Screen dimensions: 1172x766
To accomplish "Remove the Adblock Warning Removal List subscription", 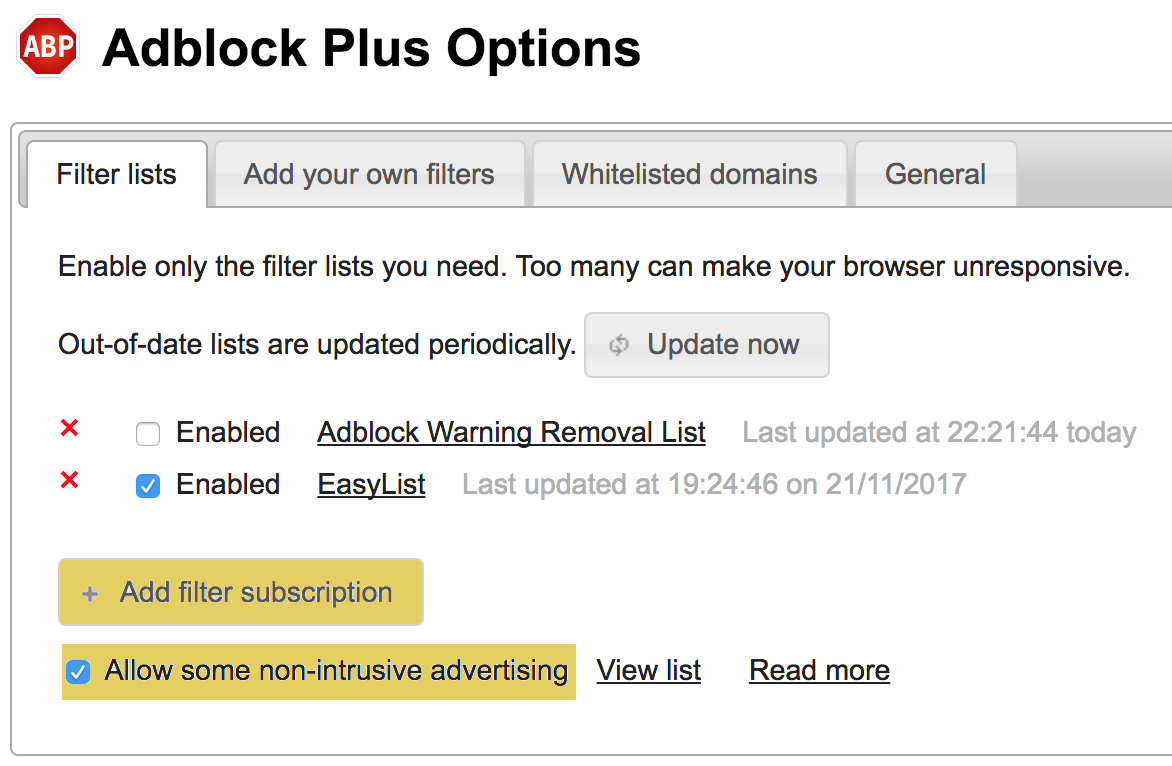I will click(69, 429).
